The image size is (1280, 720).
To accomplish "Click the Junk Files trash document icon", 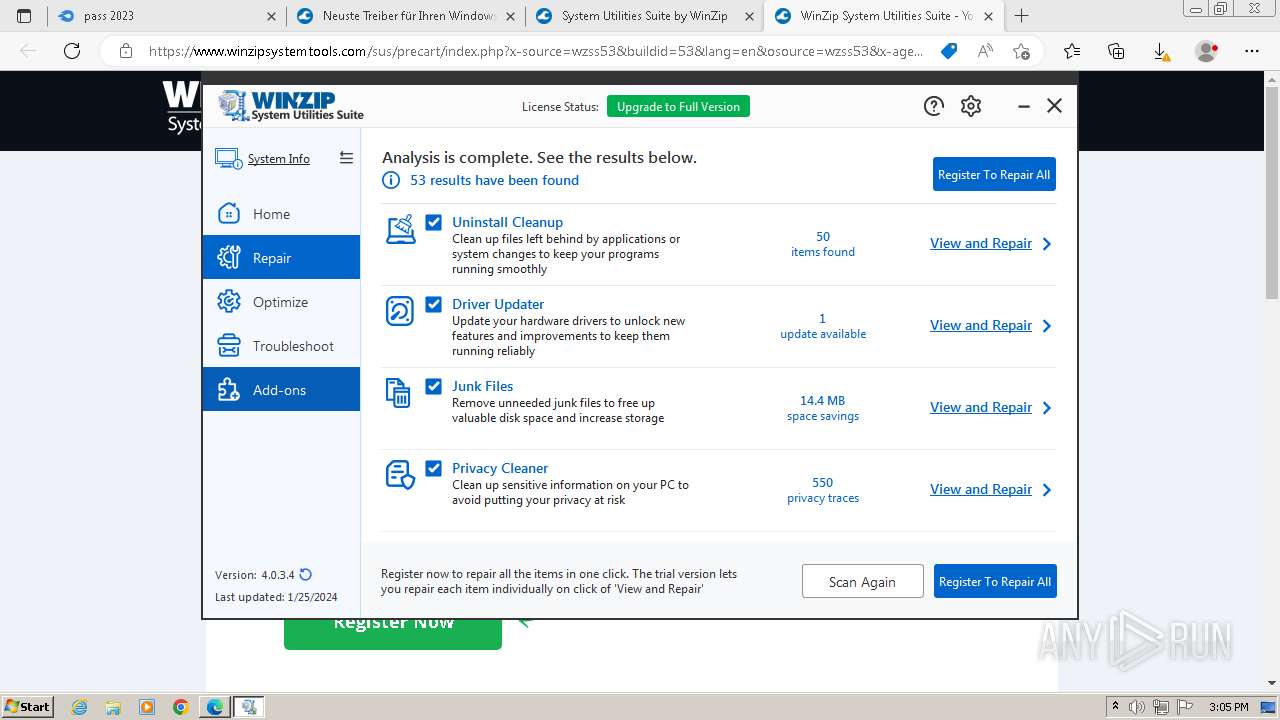I will tap(398, 393).
